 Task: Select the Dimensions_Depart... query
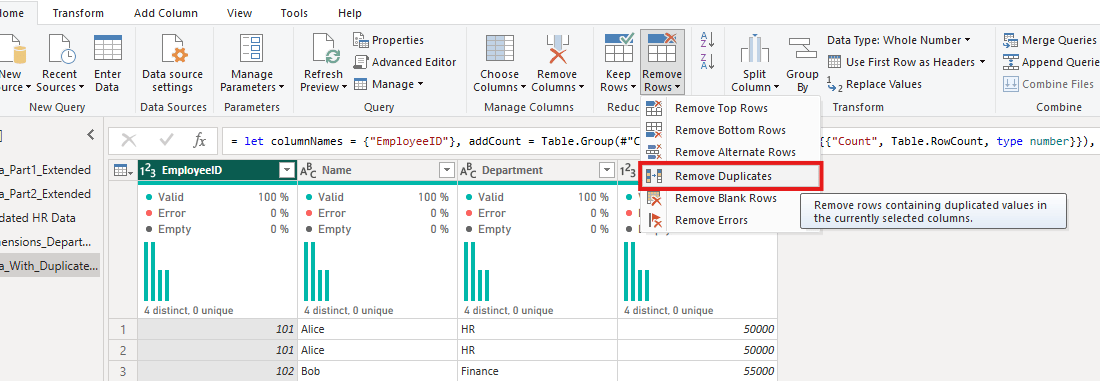pyautogui.click(x=49, y=241)
